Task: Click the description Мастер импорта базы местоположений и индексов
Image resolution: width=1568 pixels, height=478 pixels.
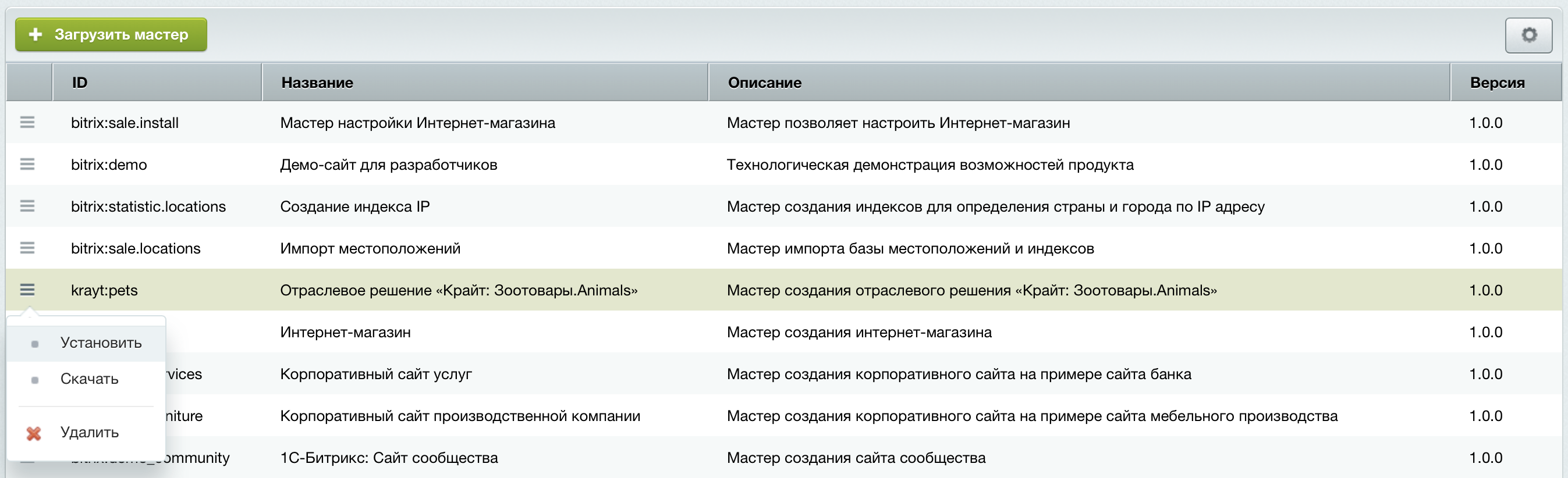Action: (x=911, y=249)
